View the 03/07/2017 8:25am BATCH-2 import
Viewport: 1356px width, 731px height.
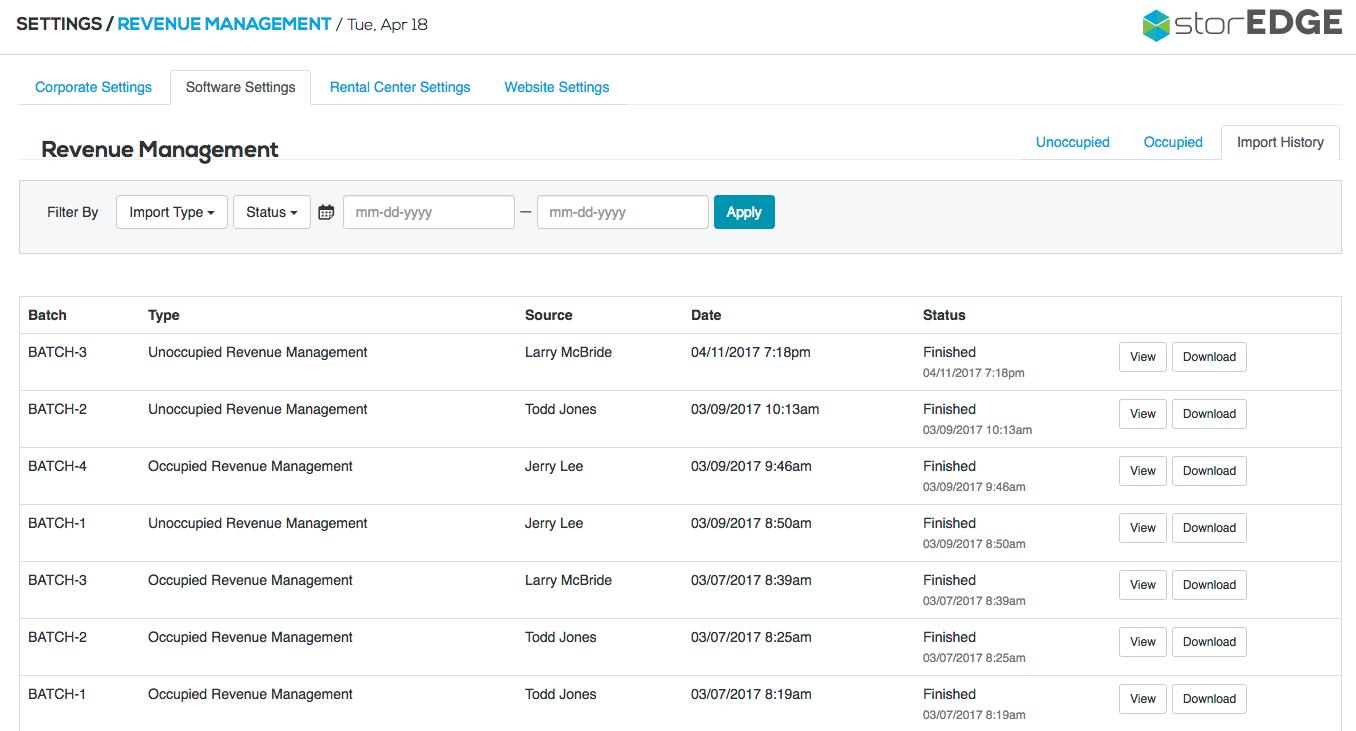point(1142,642)
